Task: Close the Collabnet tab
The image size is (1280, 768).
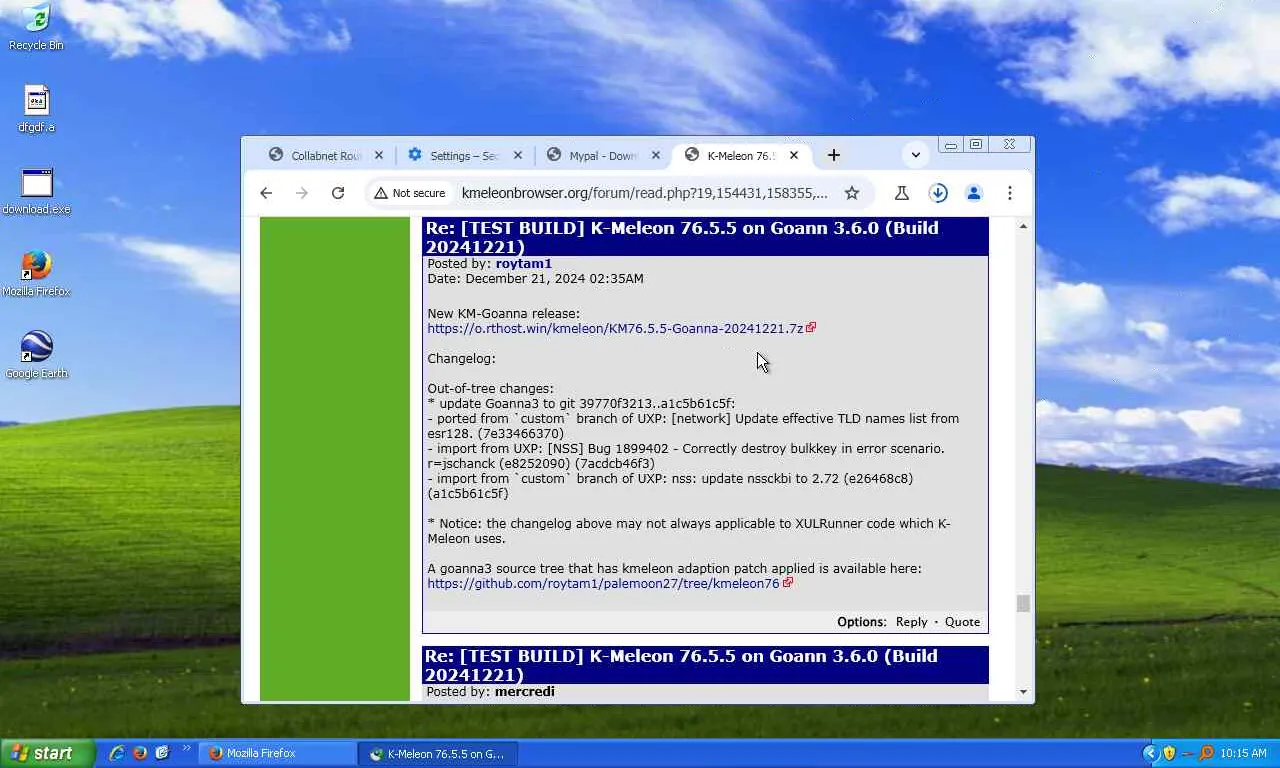Action: click(379, 156)
